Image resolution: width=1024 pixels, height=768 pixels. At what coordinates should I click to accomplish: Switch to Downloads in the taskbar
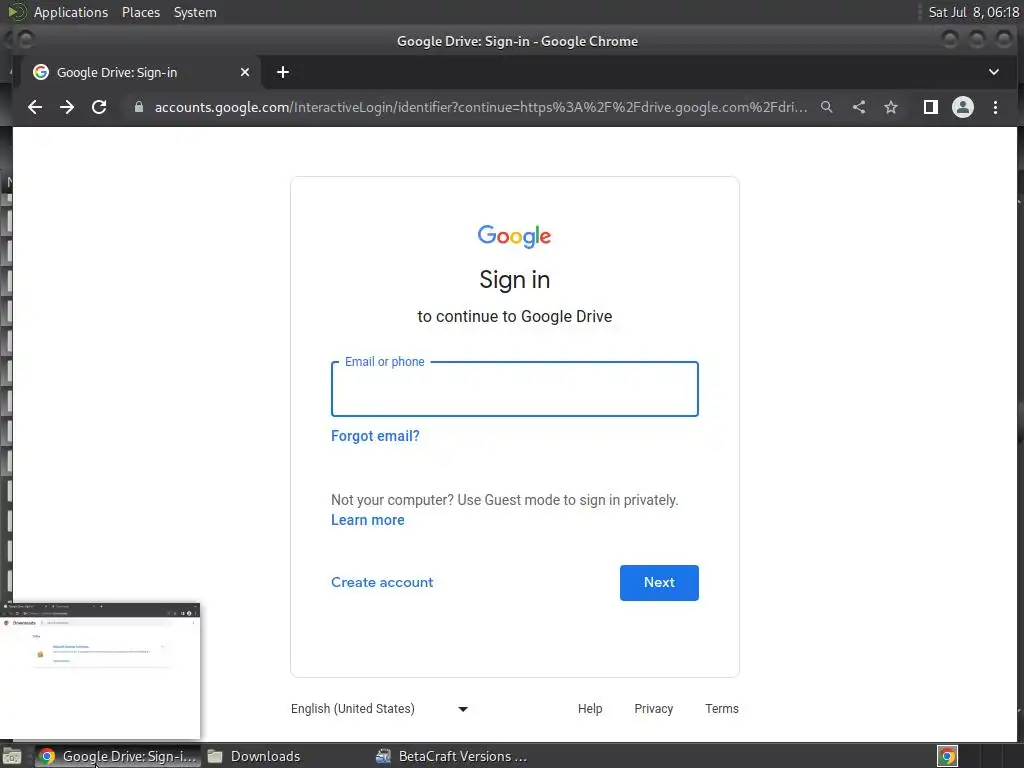pyautogui.click(x=255, y=756)
